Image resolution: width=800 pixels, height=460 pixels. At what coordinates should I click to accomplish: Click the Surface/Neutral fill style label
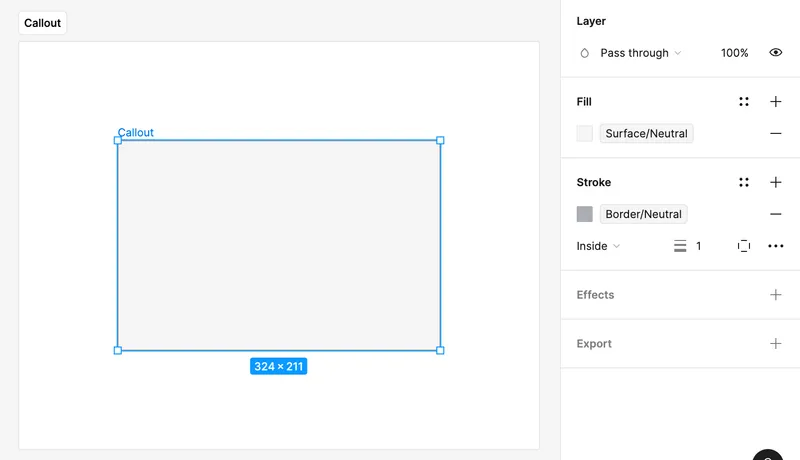click(x=646, y=133)
